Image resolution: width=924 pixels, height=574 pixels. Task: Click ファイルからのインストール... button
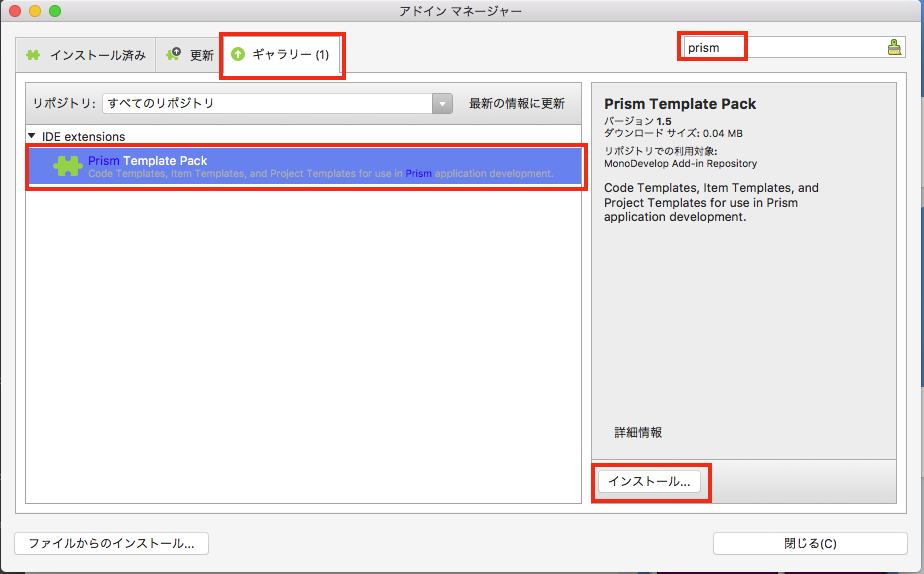111,543
